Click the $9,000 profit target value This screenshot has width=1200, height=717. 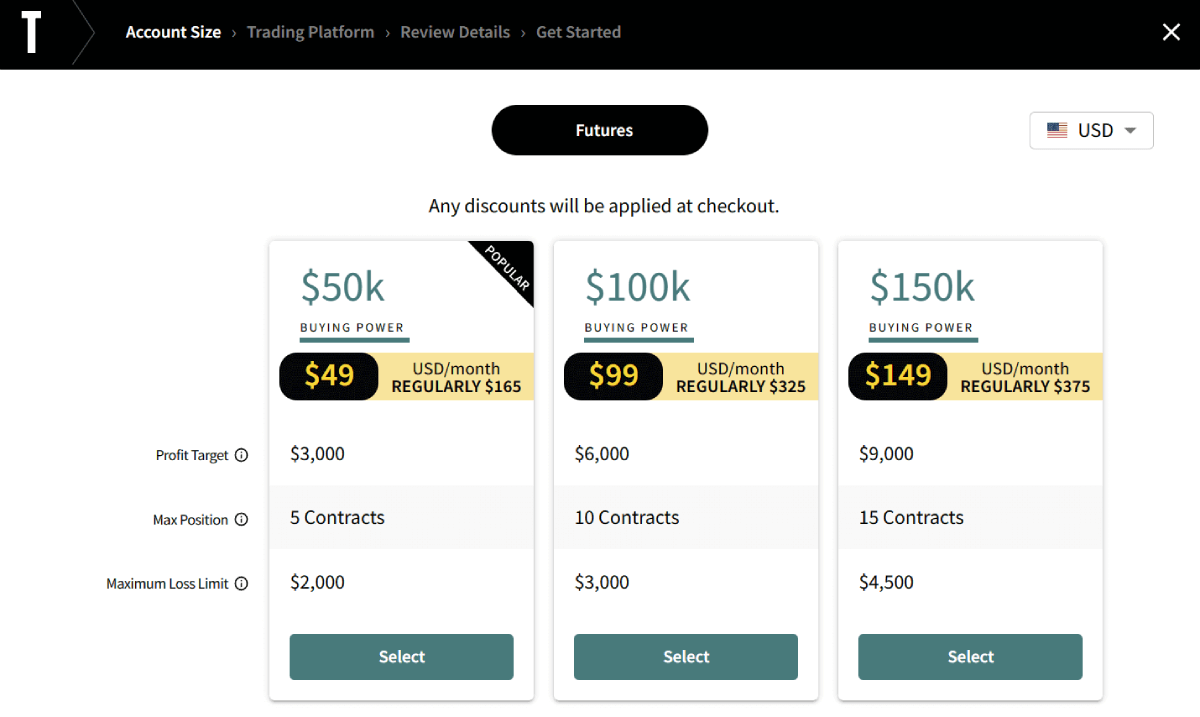click(x=886, y=454)
